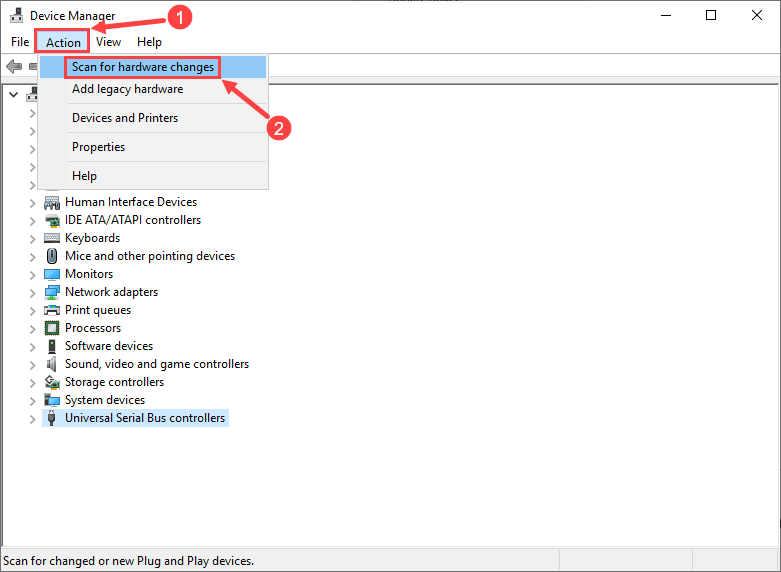Expand Human Interface Devices
781x572 pixels.
point(32,203)
